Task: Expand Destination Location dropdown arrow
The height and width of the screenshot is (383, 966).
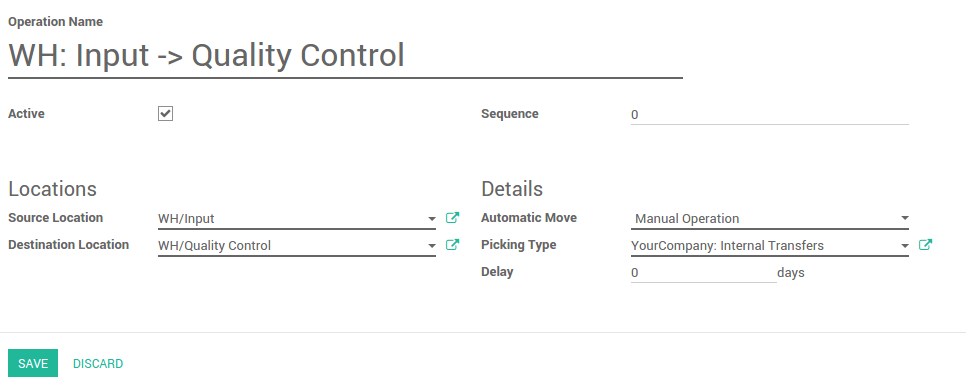Action: pyautogui.click(x=431, y=246)
